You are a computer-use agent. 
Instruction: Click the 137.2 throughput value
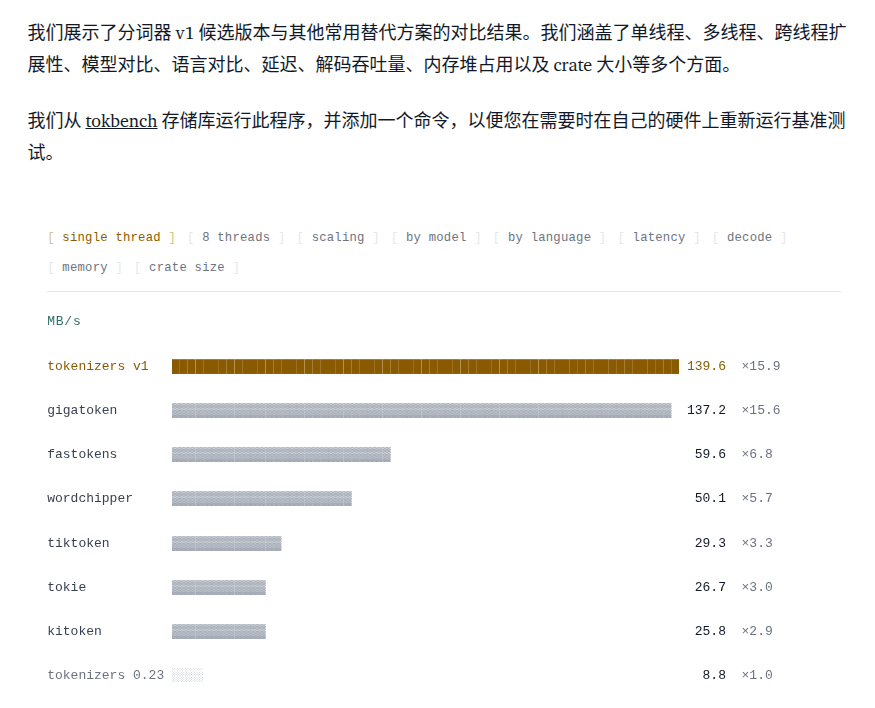[706, 410]
